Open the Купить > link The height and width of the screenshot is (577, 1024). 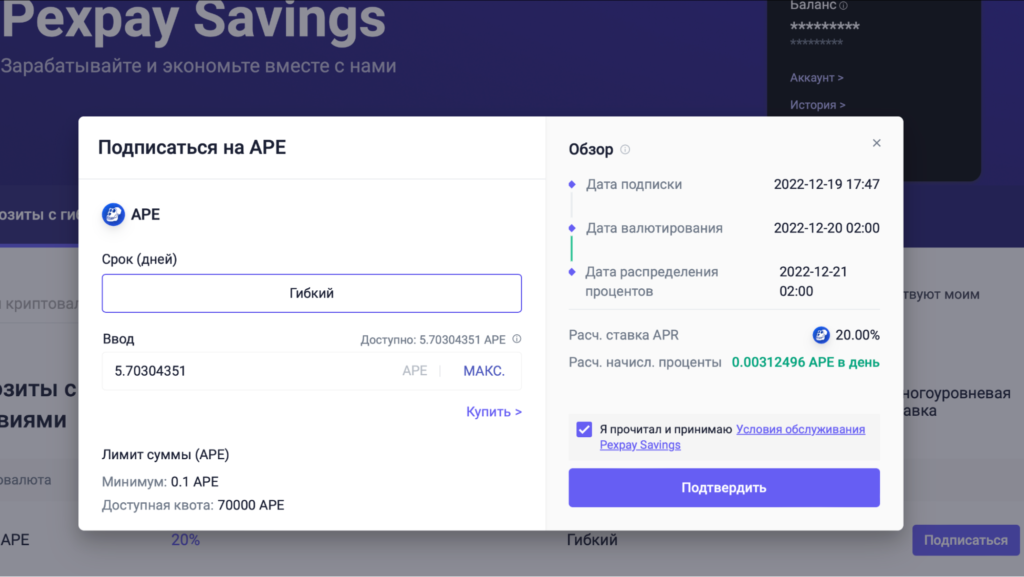pyautogui.click(x=494, y=412)
